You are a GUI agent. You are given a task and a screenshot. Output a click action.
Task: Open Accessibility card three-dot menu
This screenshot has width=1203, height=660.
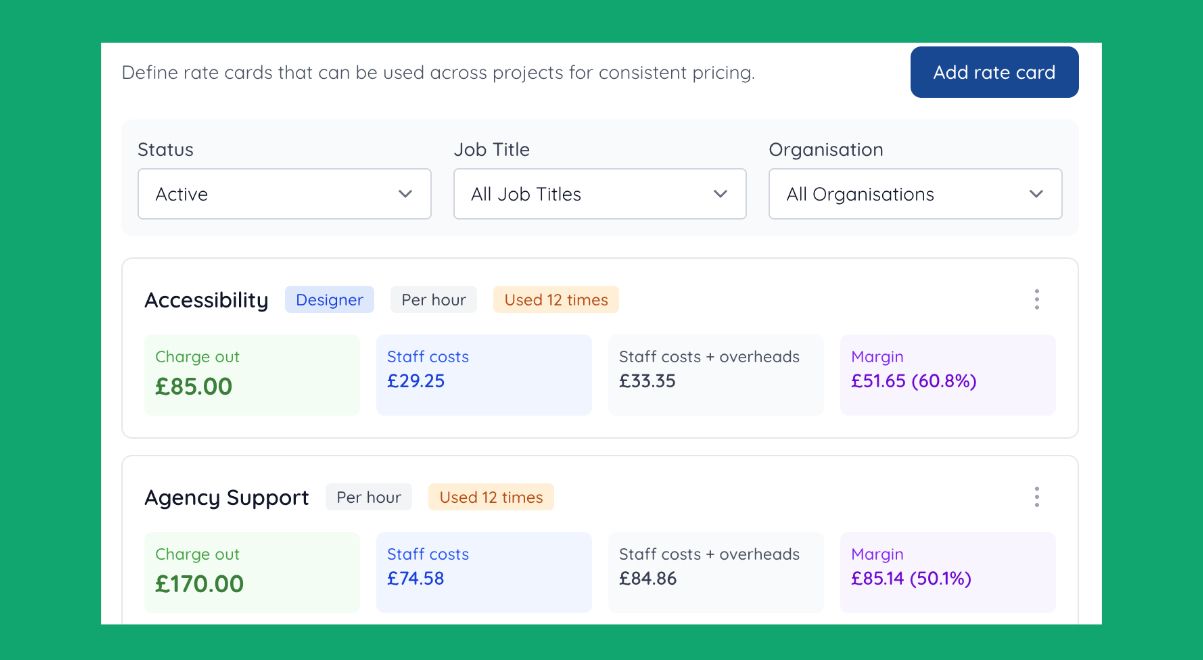[1036, 299]
